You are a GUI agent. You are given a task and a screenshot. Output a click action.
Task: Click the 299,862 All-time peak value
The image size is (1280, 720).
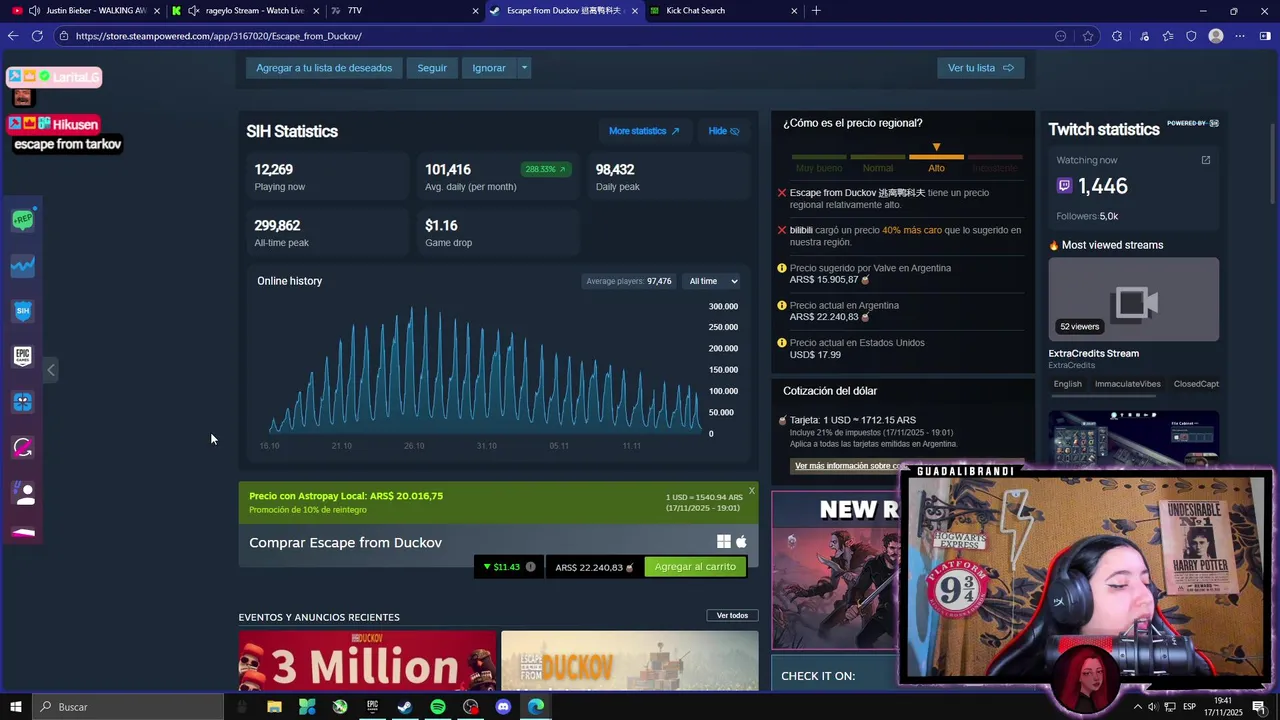click(x=277, y=225)
